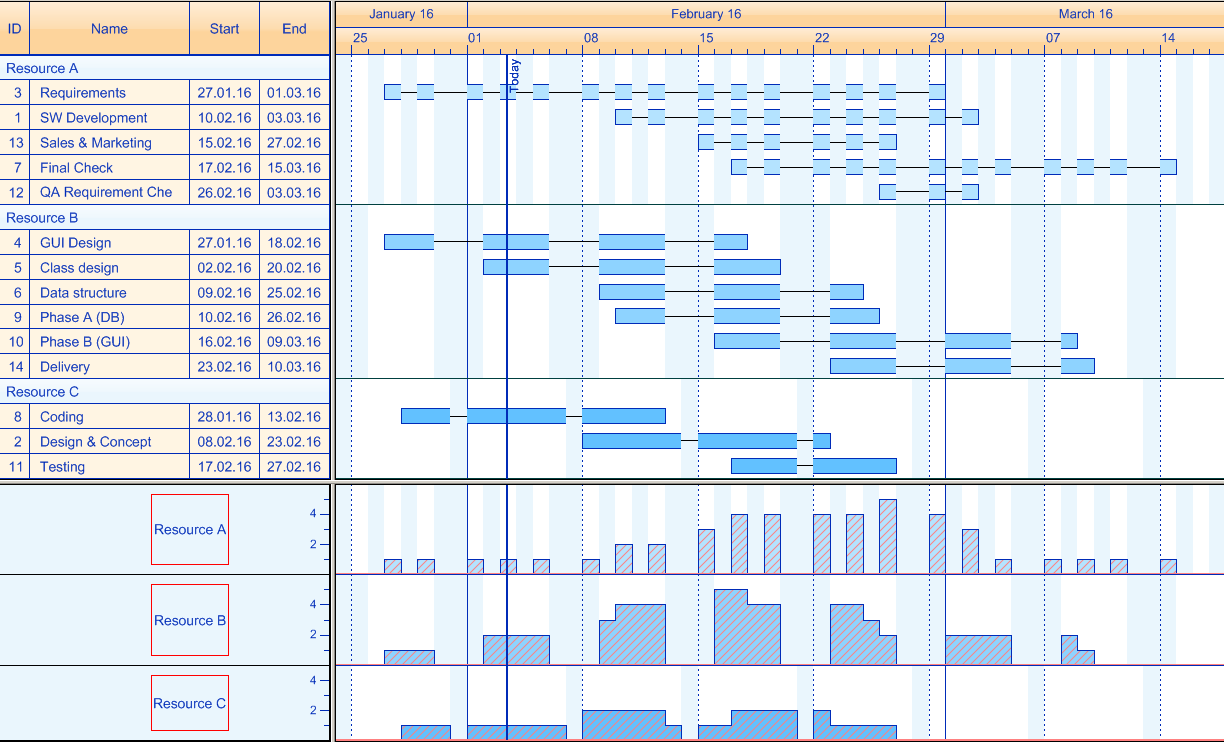Click the first Coding Gantt bar
The height and width of the screenshot is (742, 1224).
(x=425, y=416)
